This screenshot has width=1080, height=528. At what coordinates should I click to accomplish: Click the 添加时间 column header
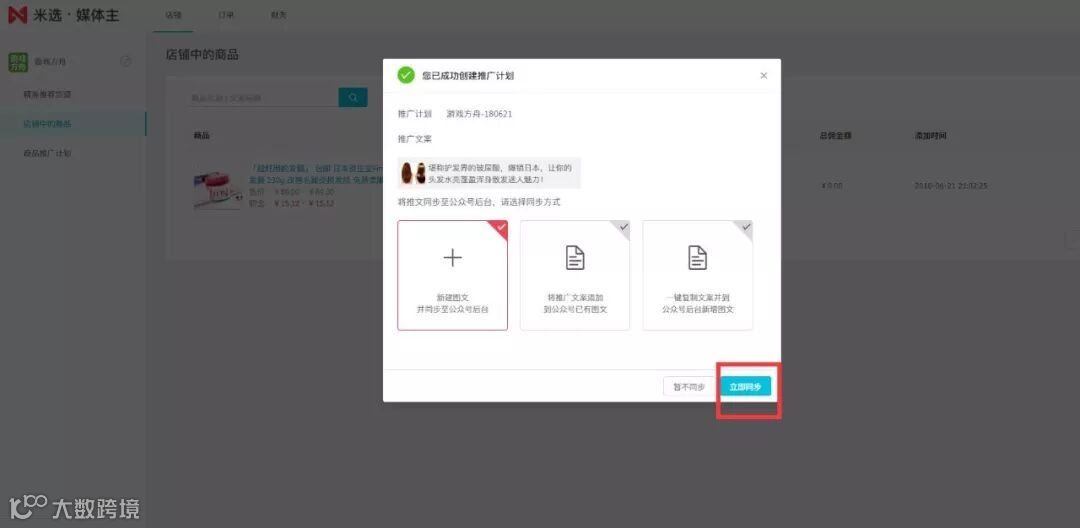[x=931, y=136]
